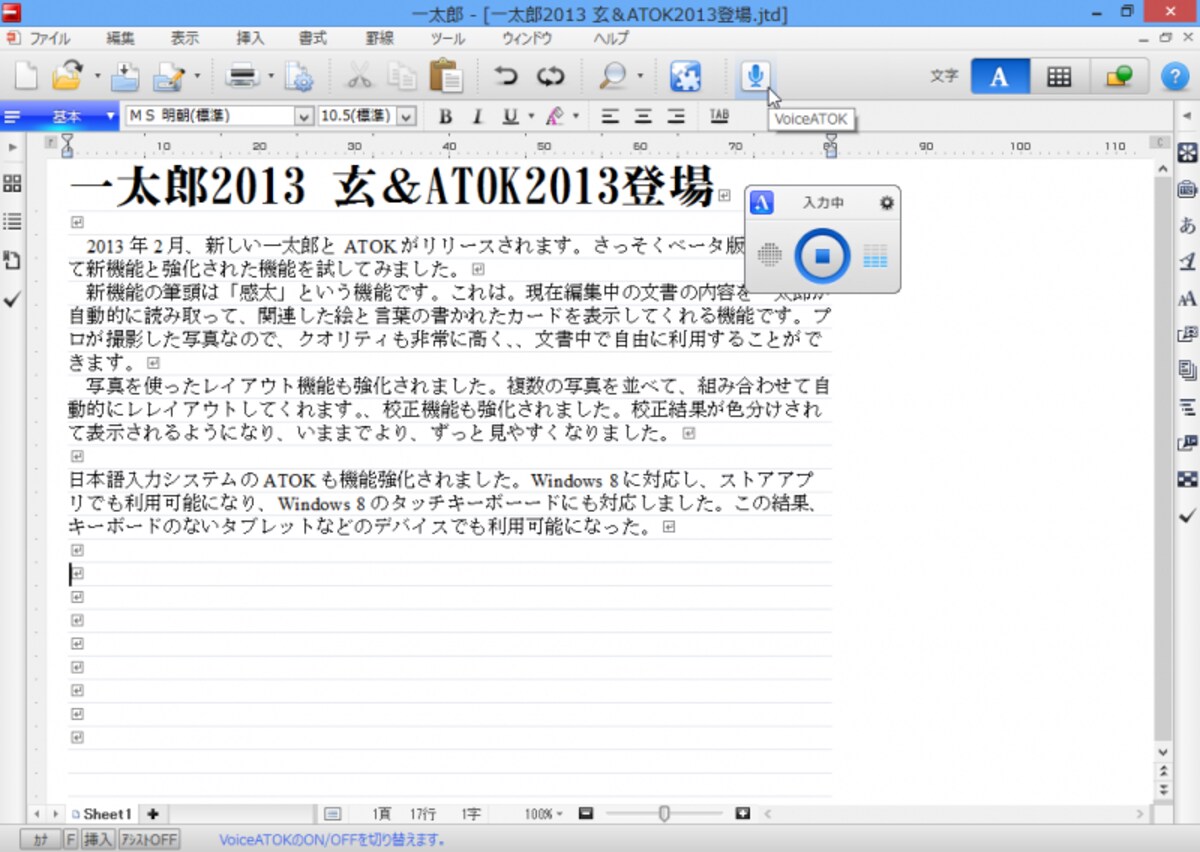Screen dimensions: 1200x852
Task: Switch to the table grid mode button
Action: [x=1058, y=77]
